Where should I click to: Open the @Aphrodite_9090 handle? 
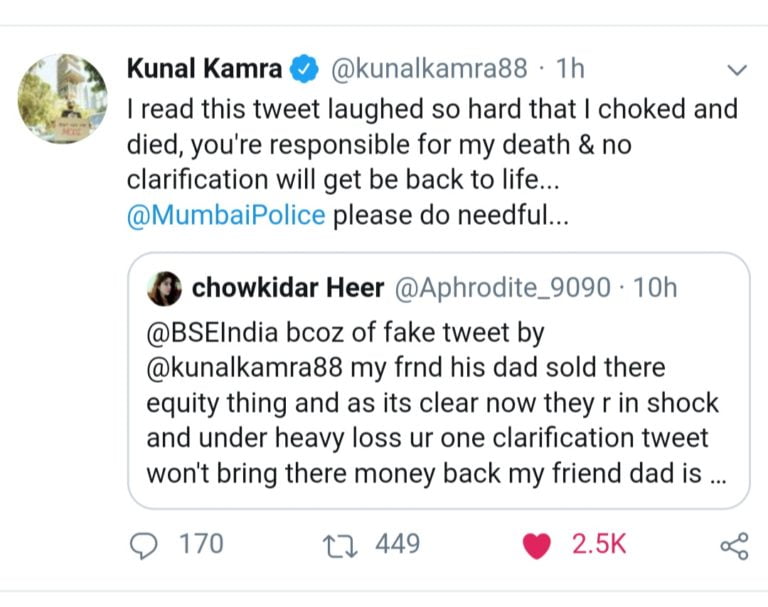tap(503, 289)
